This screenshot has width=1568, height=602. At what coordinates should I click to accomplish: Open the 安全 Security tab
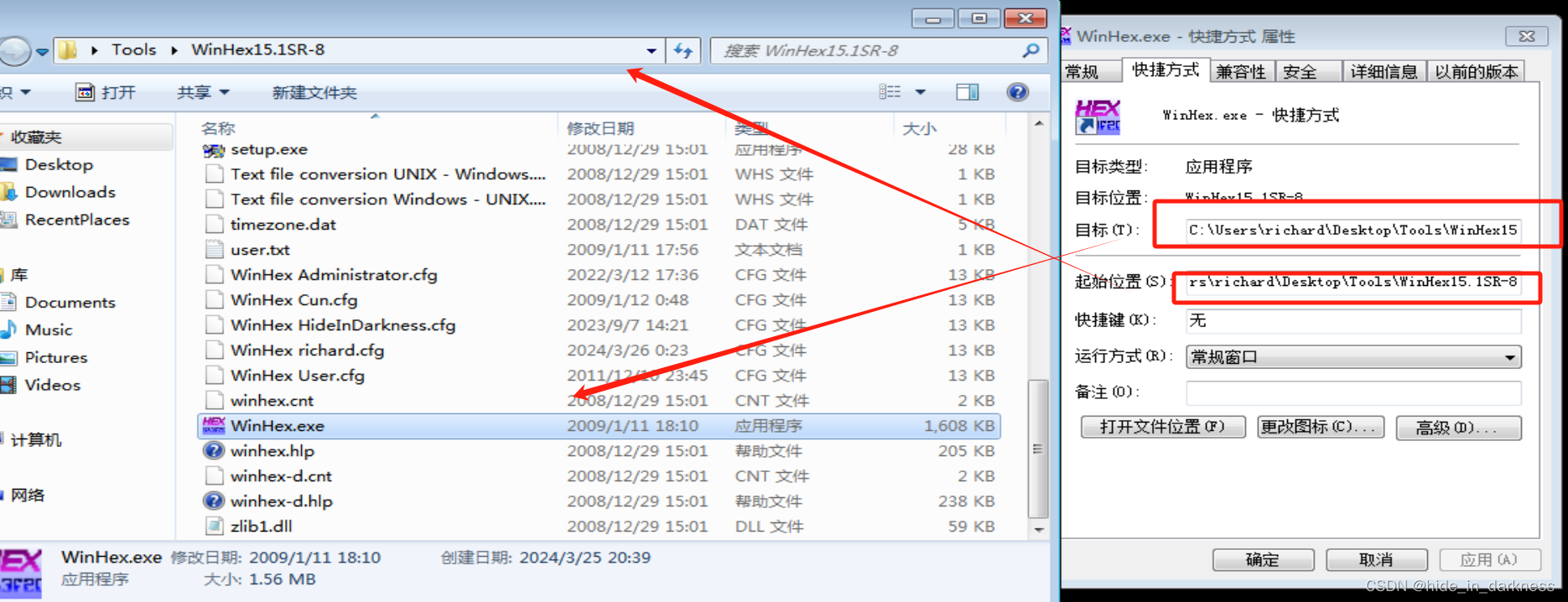tap(1308, 72)
